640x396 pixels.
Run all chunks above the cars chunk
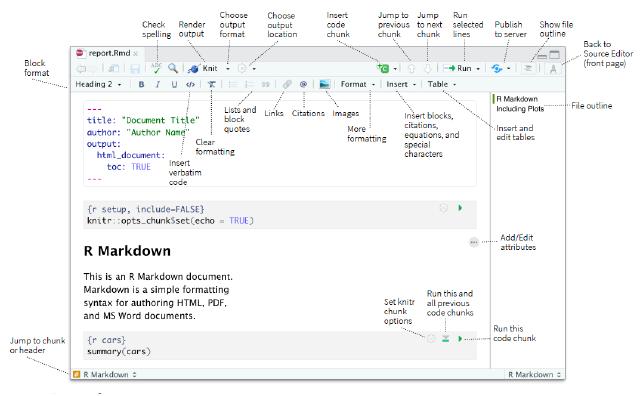click(446, 339)
